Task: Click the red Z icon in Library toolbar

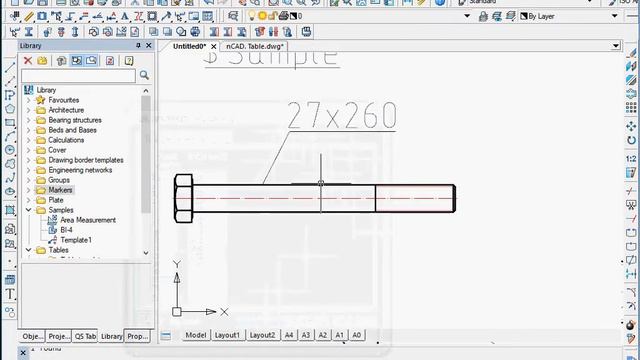Action: pos(110,61)
